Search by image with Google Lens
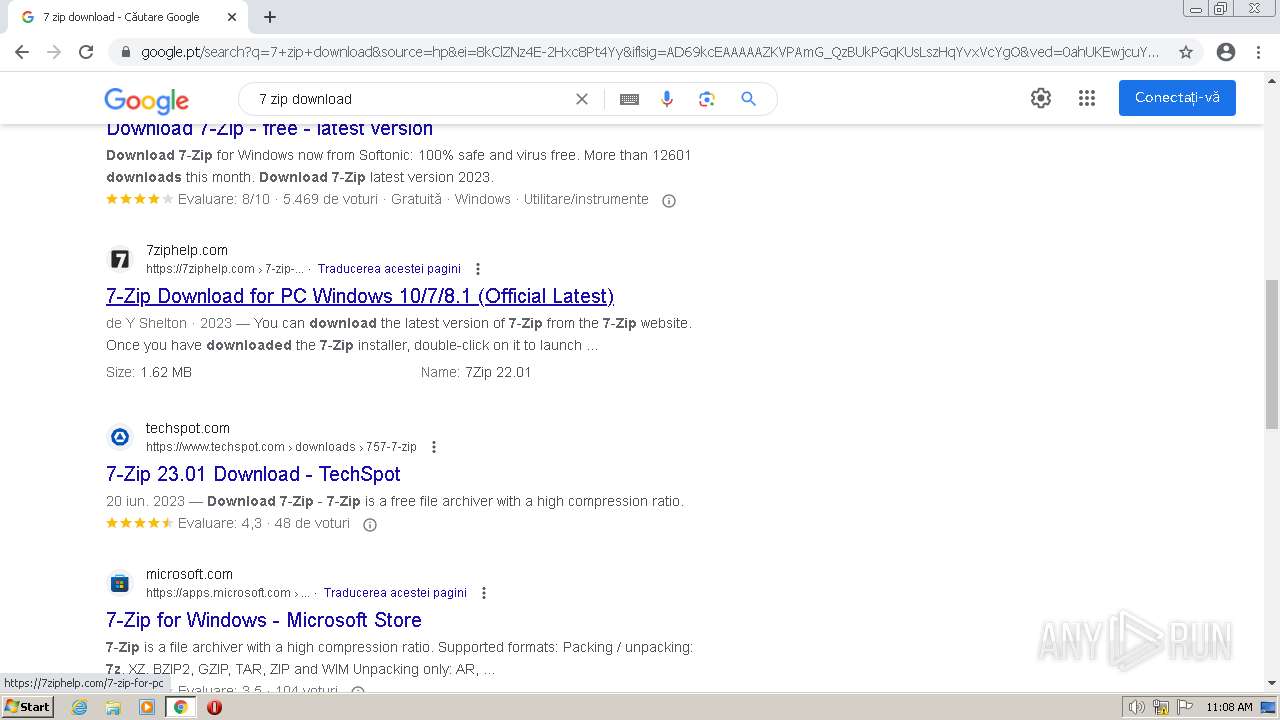This screenshot has width=1280, height=720. [707, 99]
